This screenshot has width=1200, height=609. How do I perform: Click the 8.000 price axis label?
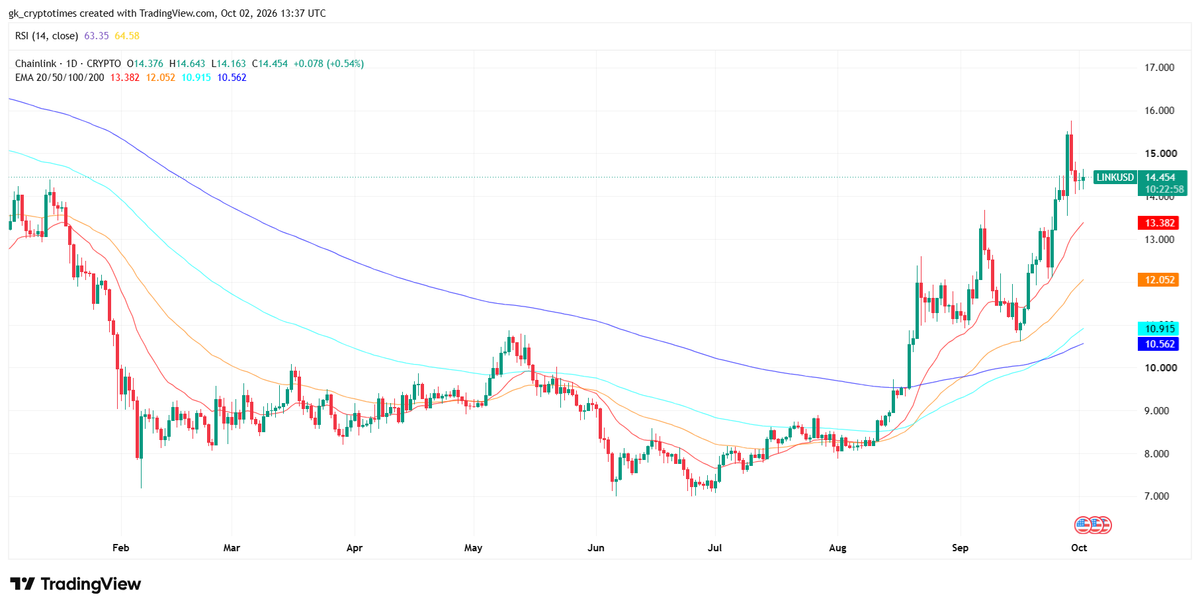(x=1159, y=454)
